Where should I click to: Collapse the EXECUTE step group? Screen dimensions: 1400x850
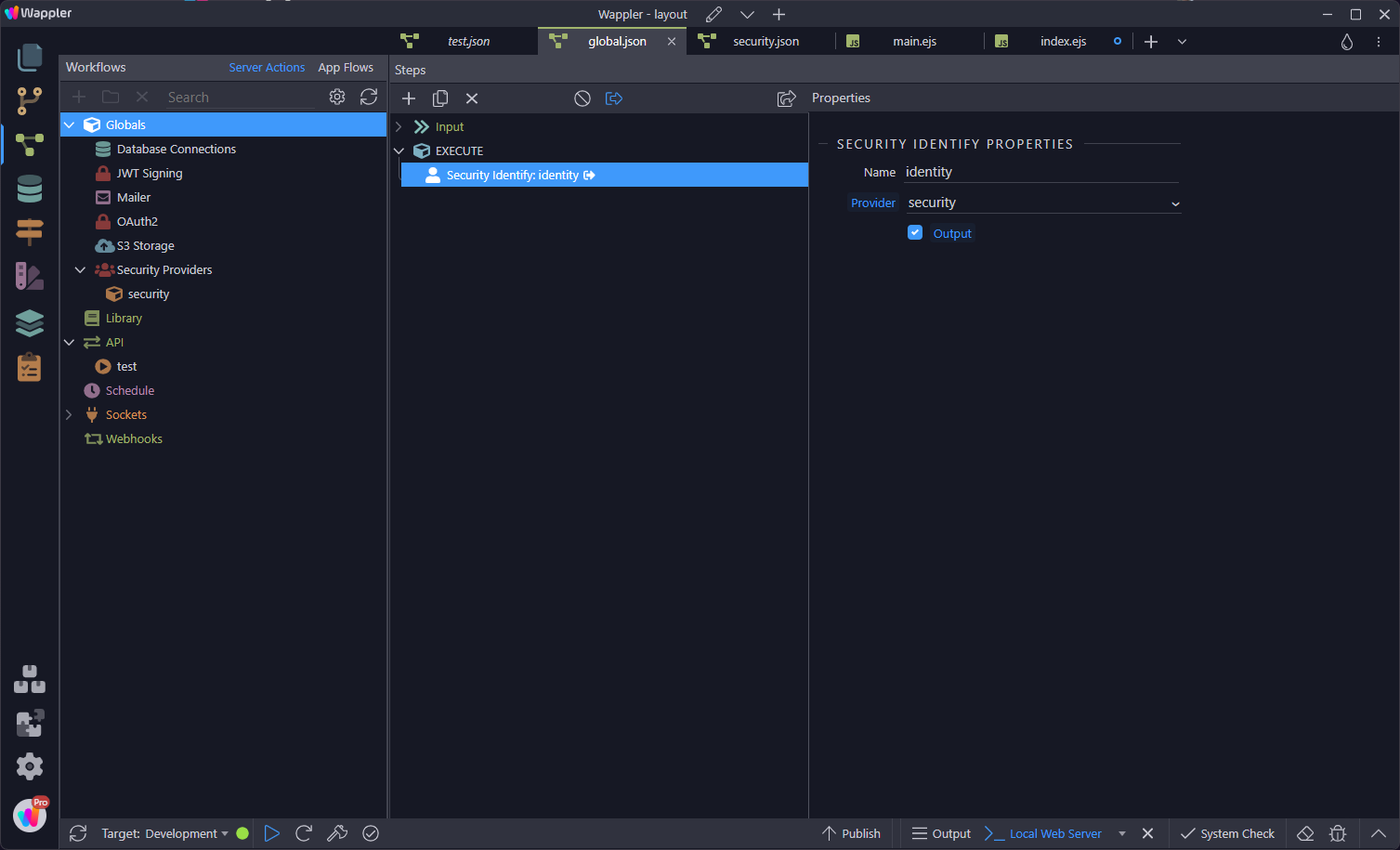point(399,150)
